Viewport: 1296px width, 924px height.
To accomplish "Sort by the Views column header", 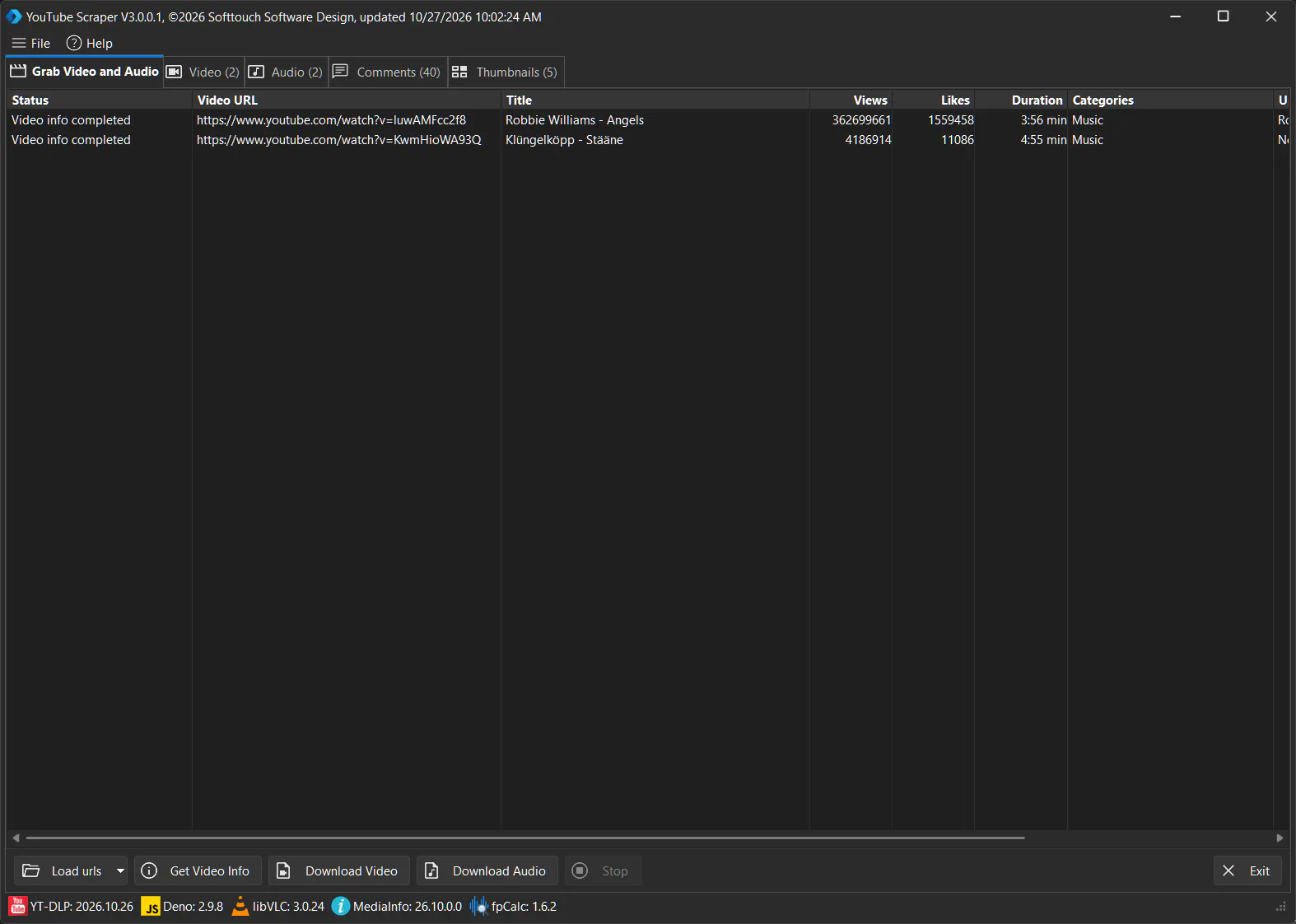I will [851, 100].
